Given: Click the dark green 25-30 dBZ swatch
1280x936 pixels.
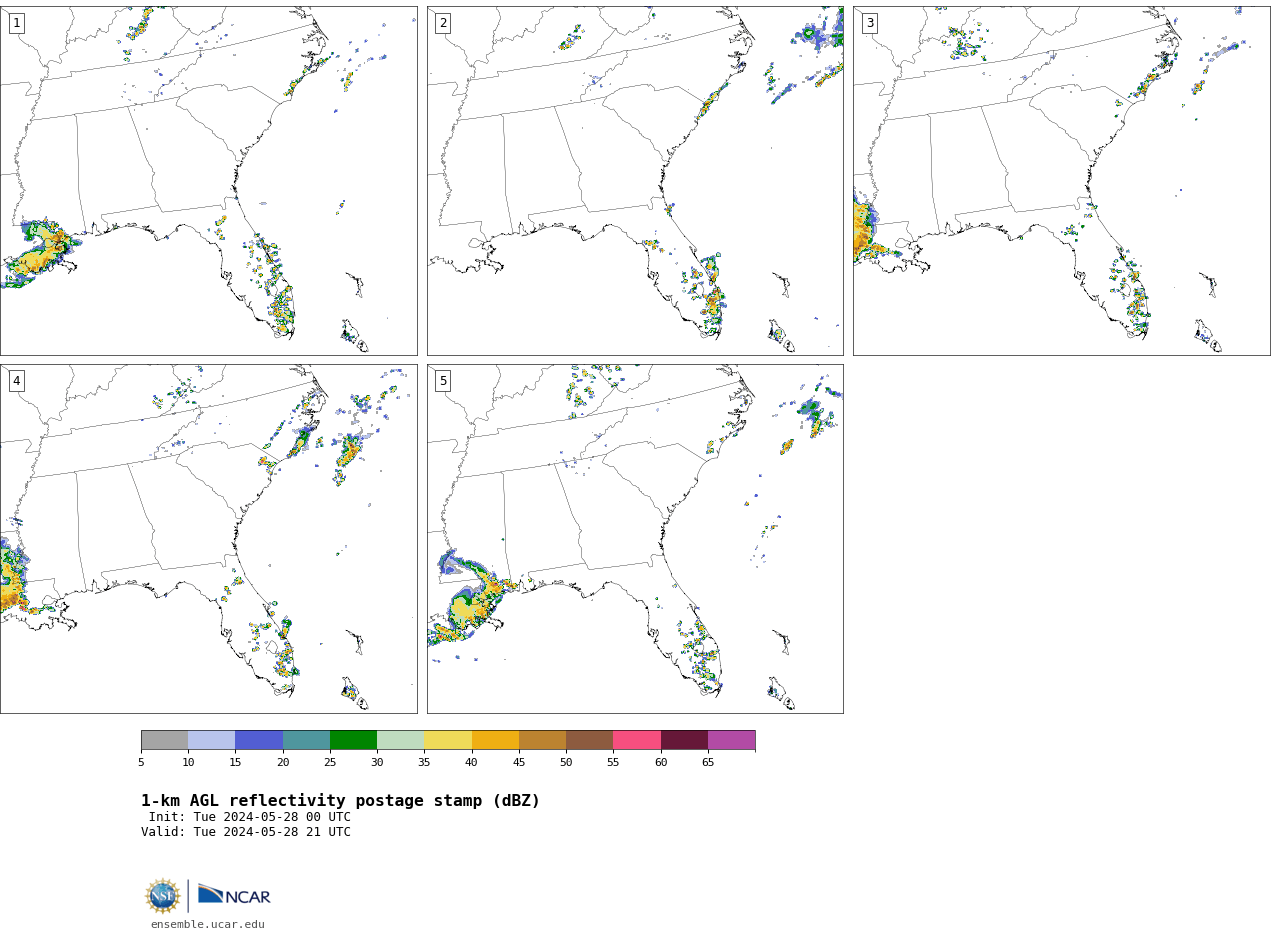Looking at the screenshot, I should pos(353,740).
